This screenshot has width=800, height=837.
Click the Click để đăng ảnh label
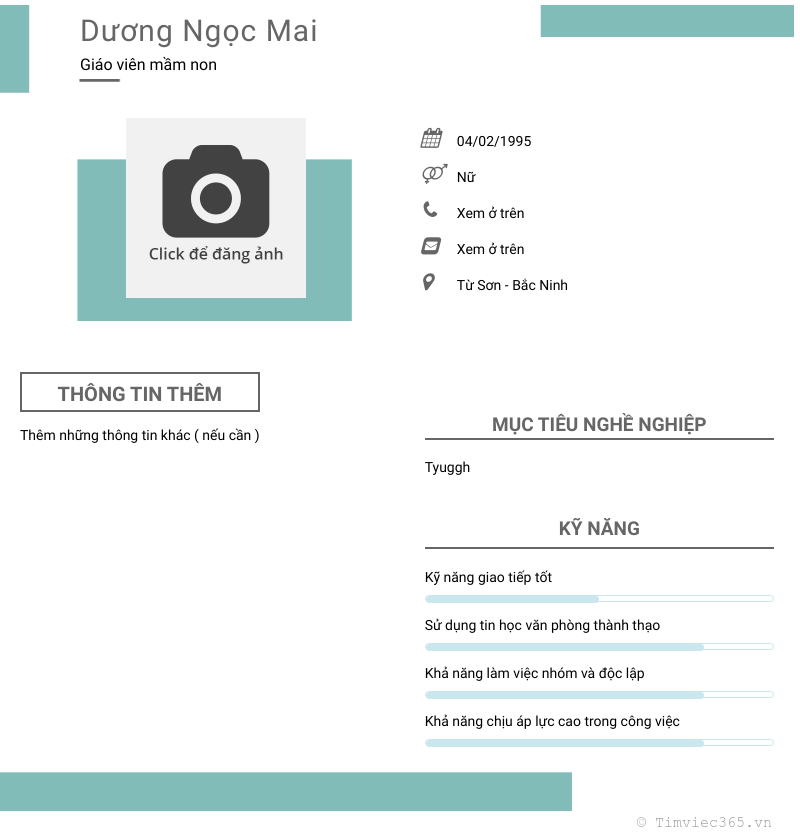coord(216,254)
